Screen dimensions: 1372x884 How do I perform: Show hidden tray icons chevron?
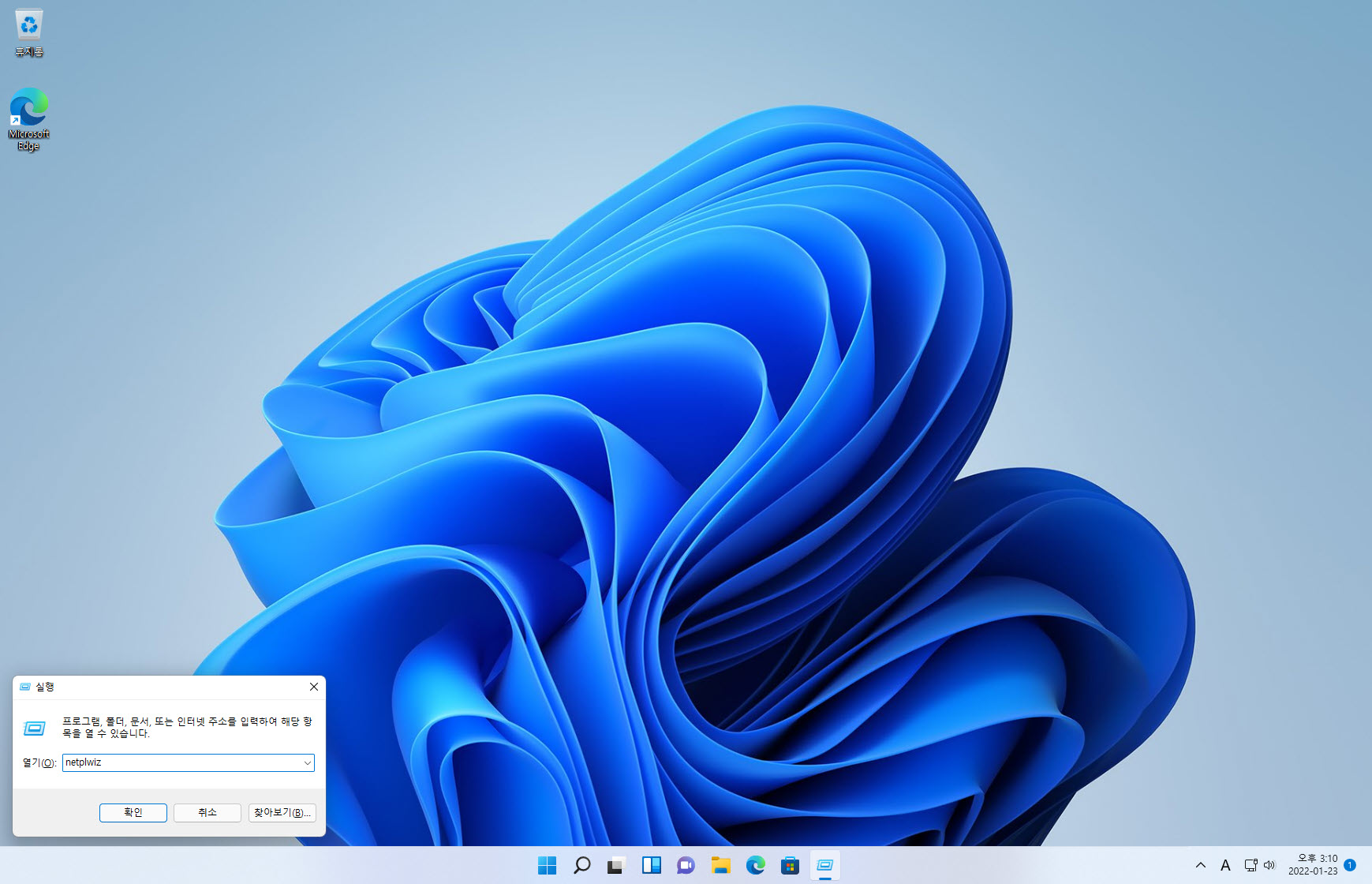[x=1201, y=865]
